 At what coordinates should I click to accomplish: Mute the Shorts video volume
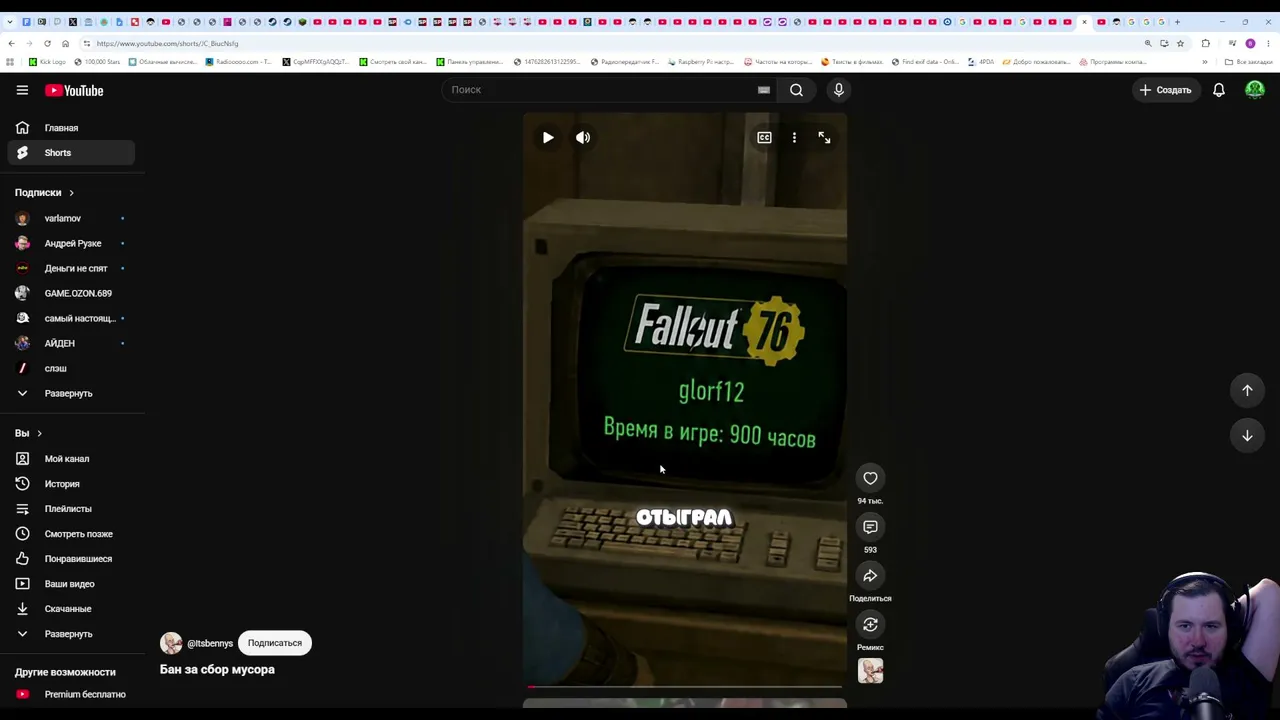point(583,137)
